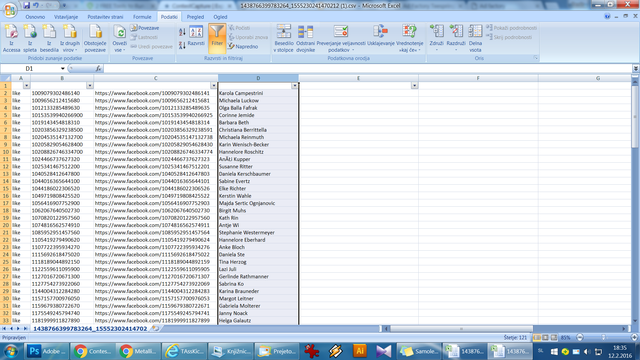Expand Osveži vse refresh dropdown

coord(120,47)
